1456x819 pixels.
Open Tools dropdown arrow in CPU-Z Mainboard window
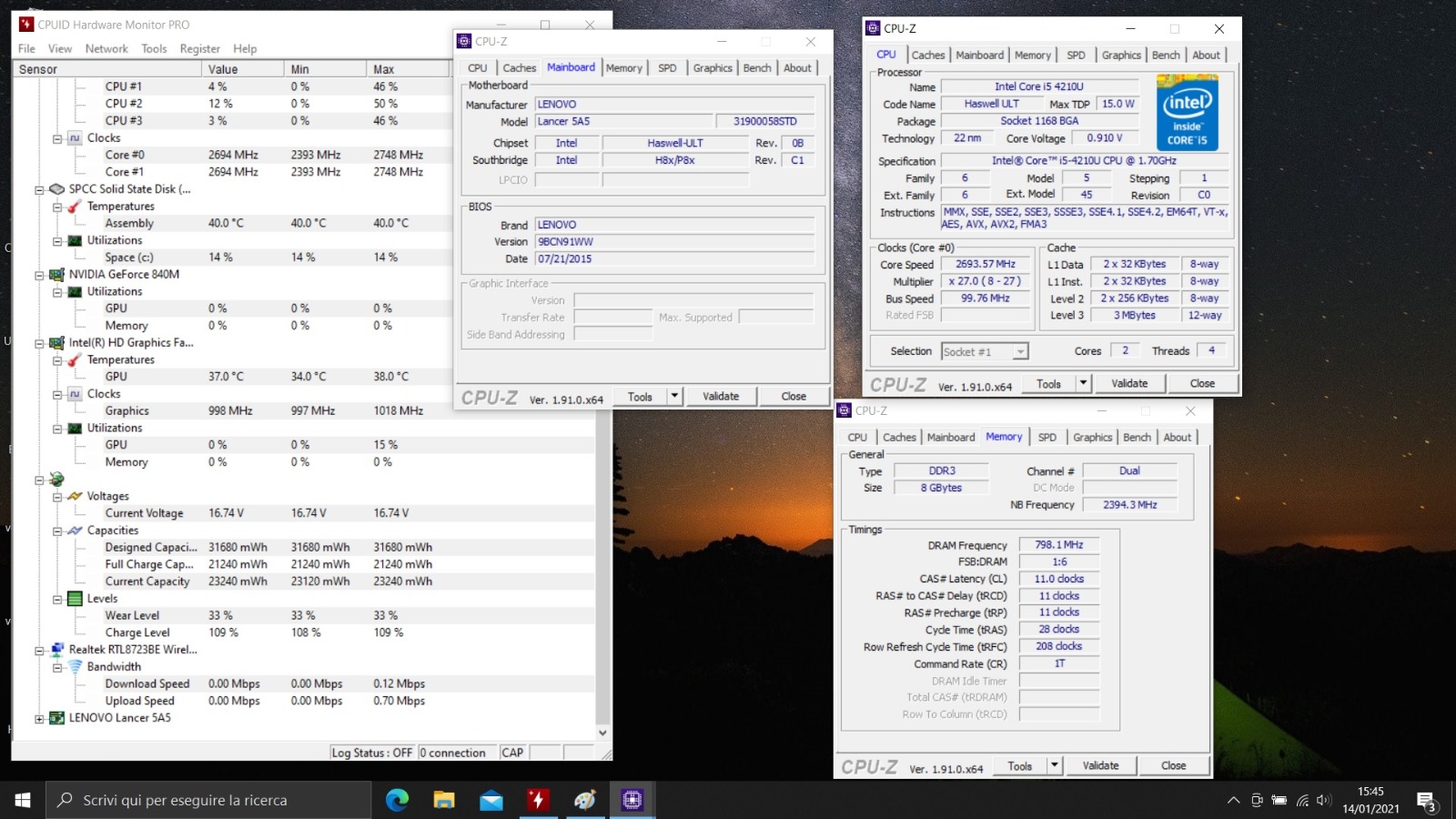674,396
